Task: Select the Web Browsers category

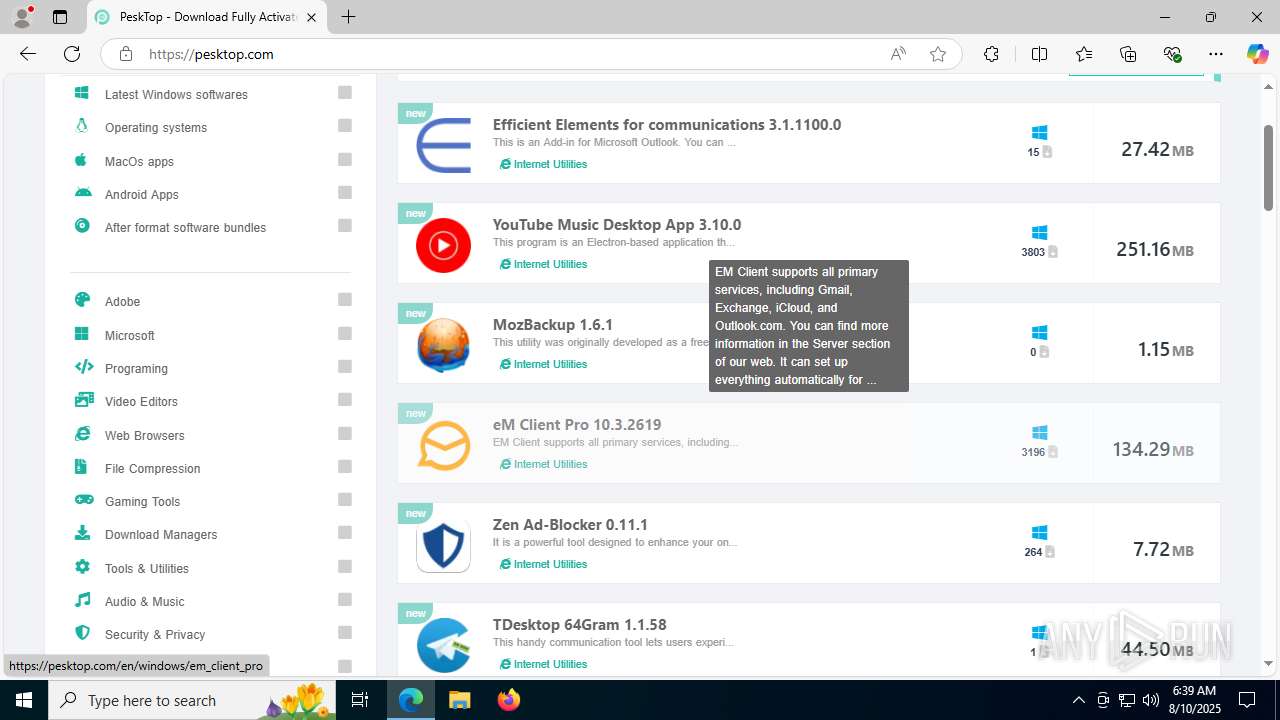Action: [x=145, y=435]
